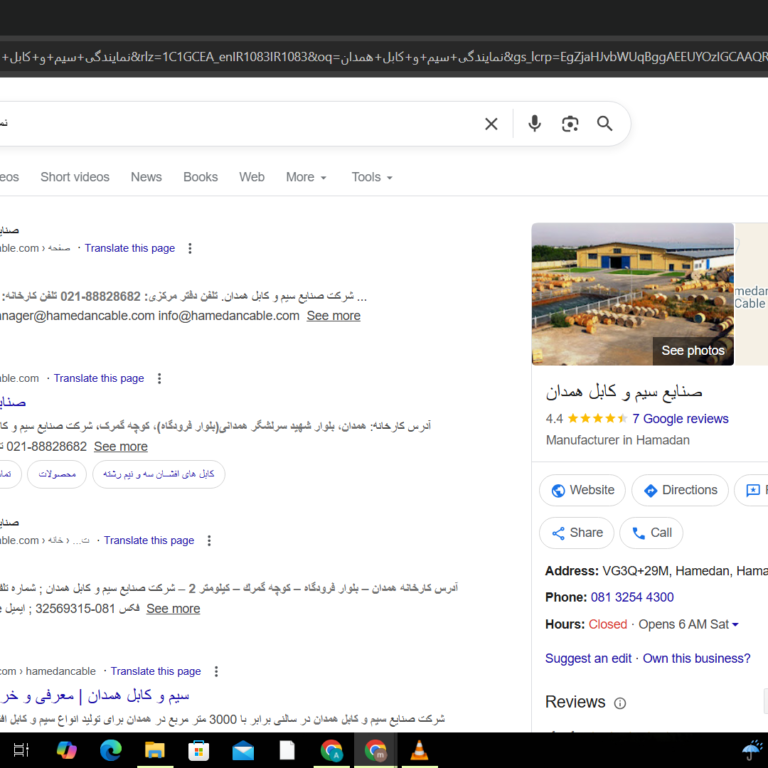Click See more after info@hamedancable.com
Image resolution: width=768 pixels, height=768 pixels.
coord(334,316)
